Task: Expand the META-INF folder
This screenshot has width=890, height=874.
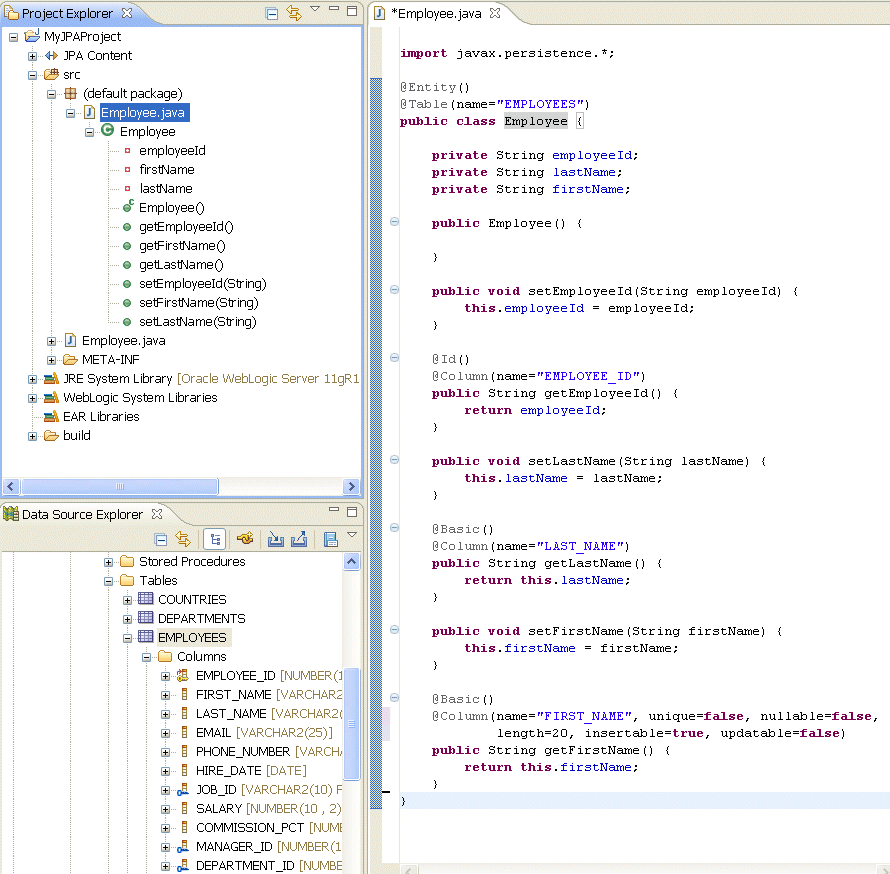Action: pos(51,360)
